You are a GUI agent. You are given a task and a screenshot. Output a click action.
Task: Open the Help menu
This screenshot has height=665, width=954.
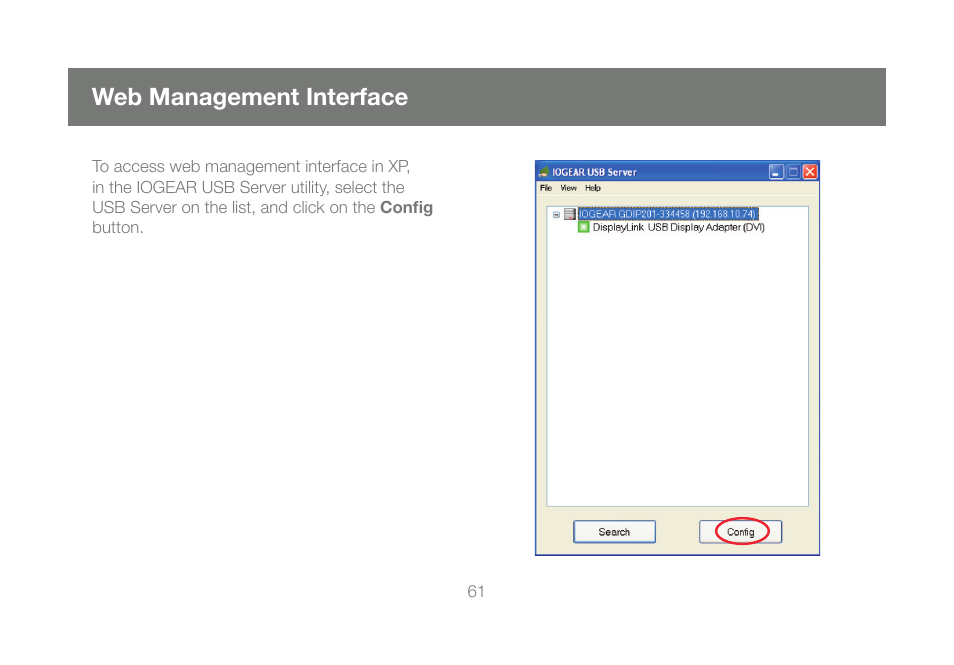pos(593,188)
